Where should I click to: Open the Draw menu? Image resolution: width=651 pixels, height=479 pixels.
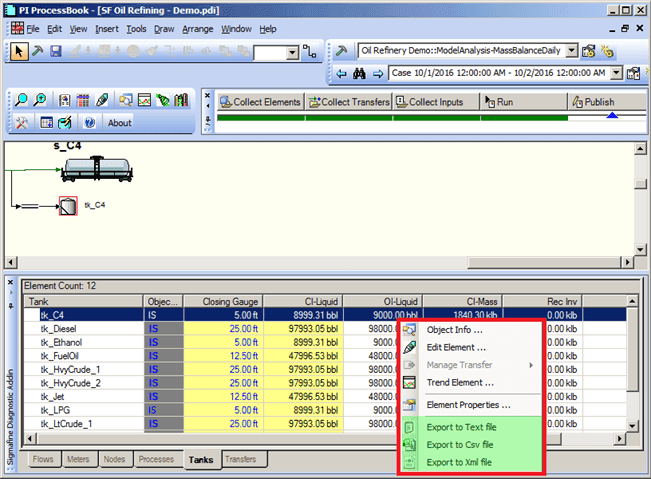click(164, 29)
